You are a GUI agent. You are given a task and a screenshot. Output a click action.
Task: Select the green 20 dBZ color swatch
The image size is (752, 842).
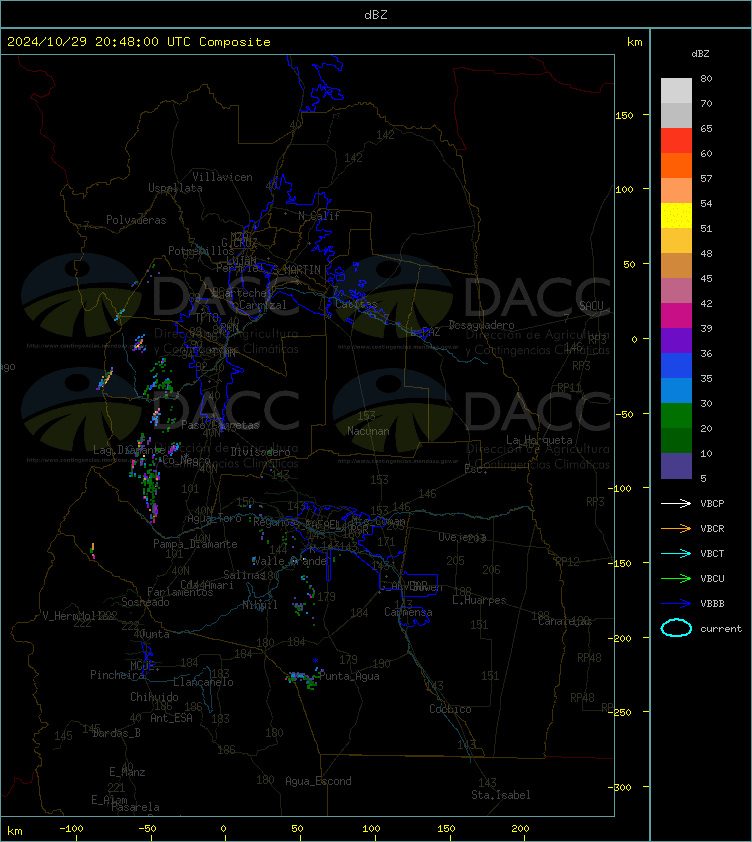(x=676, y=416)
